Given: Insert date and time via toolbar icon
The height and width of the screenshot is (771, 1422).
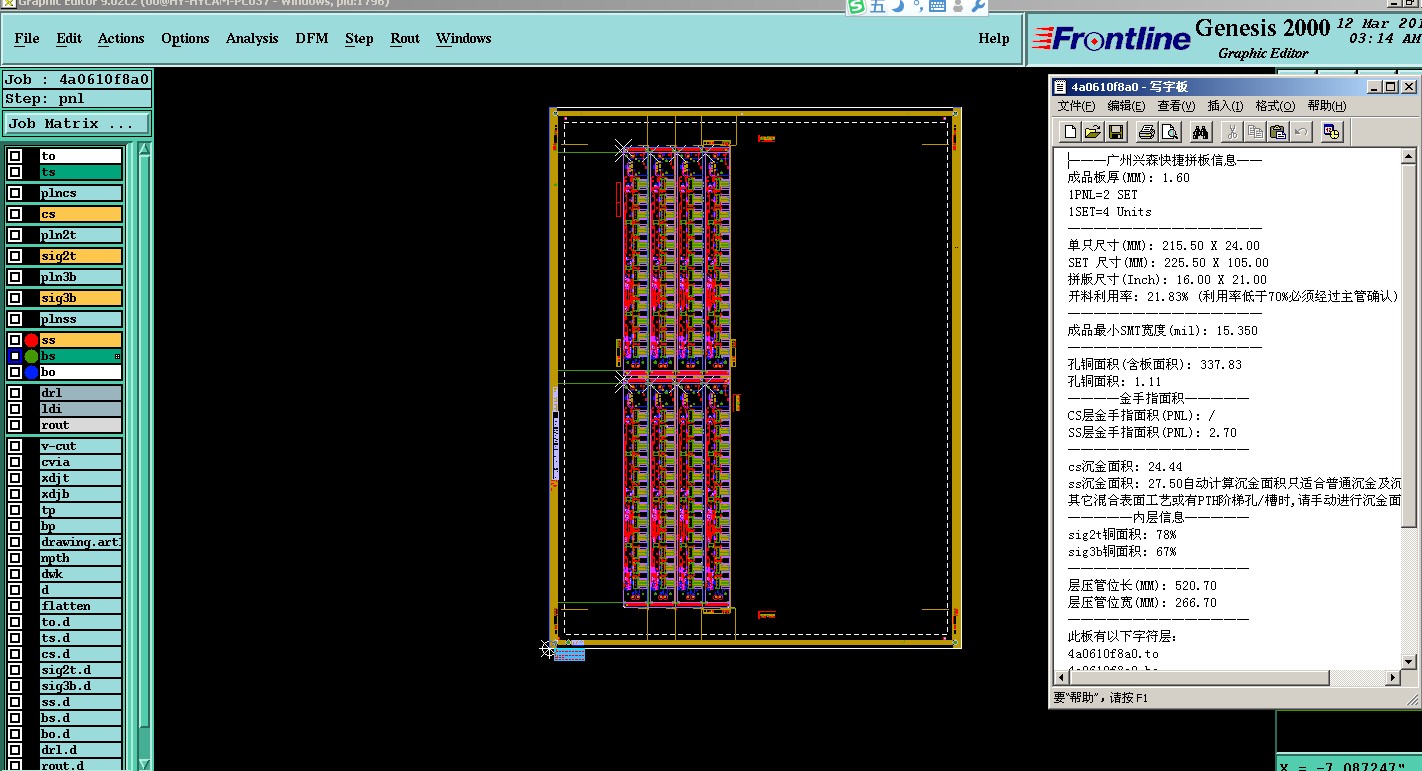Looking at the screenshot, I should [x=1331, y=132].
